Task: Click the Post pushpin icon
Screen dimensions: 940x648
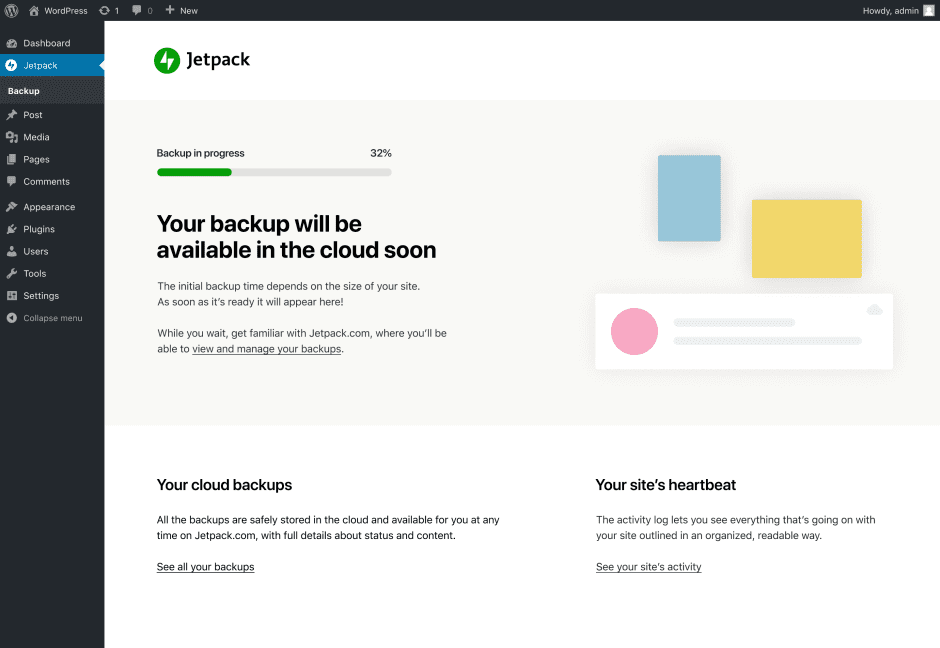Action: click(11, 114)
